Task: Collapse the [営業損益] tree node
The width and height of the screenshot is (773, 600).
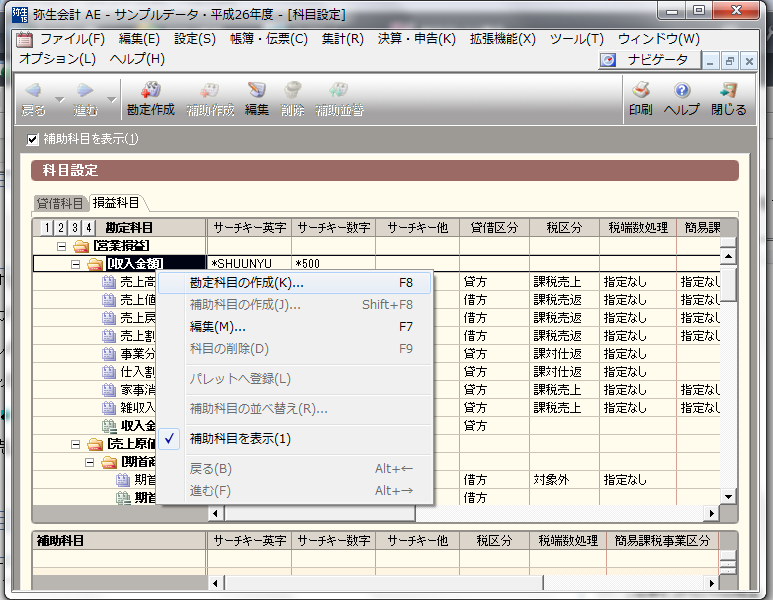Action: (x=61, y=246)
